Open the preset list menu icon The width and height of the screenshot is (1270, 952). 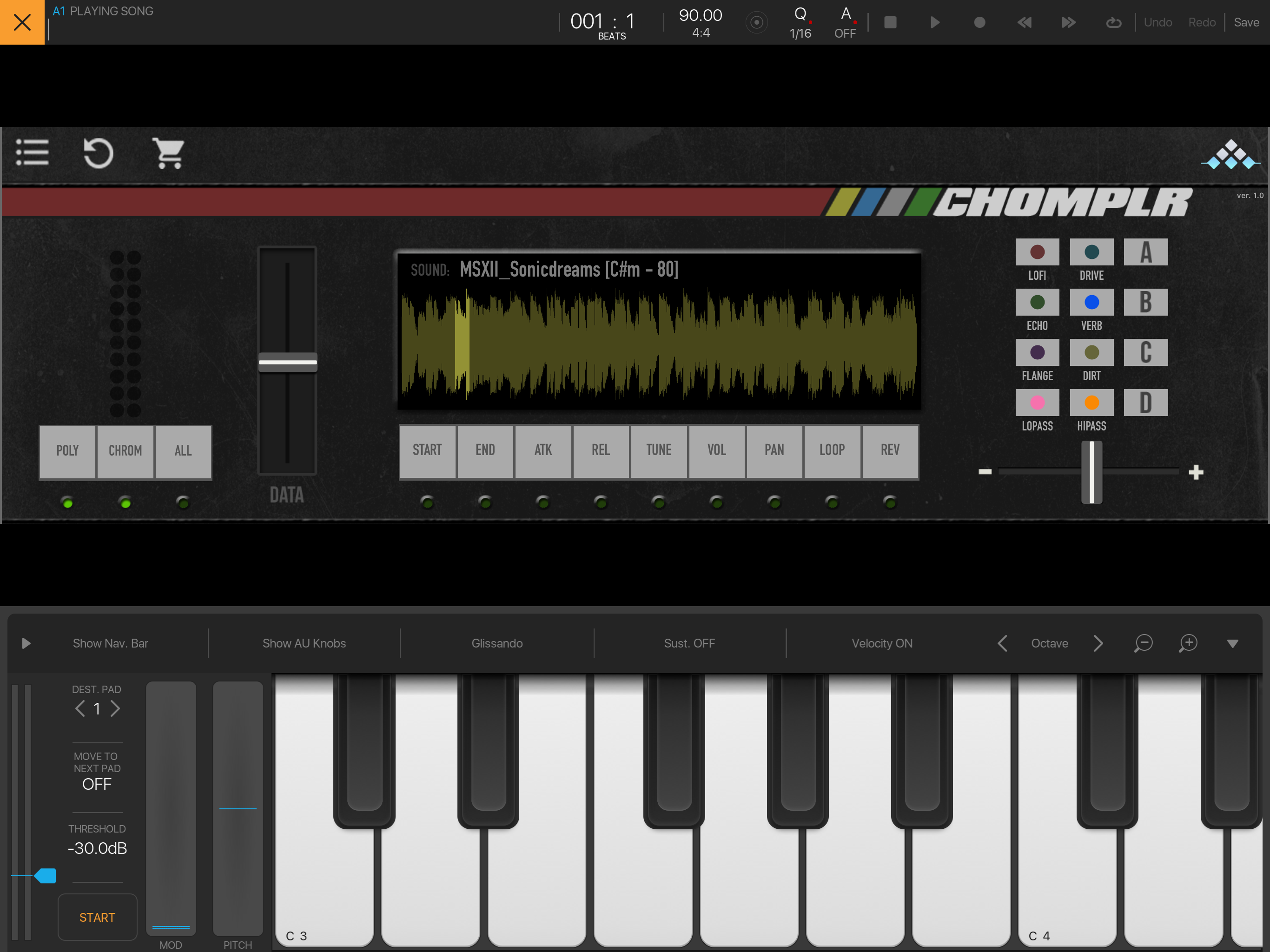(32, 152)
